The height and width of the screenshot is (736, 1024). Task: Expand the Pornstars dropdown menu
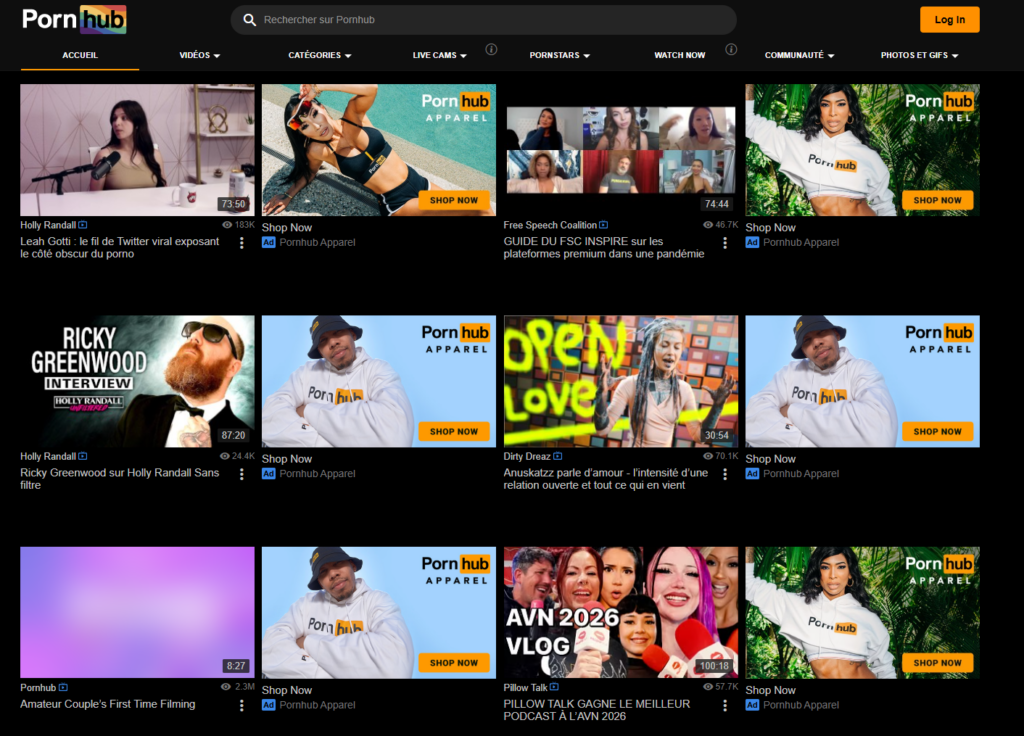(x=560, y=56)
